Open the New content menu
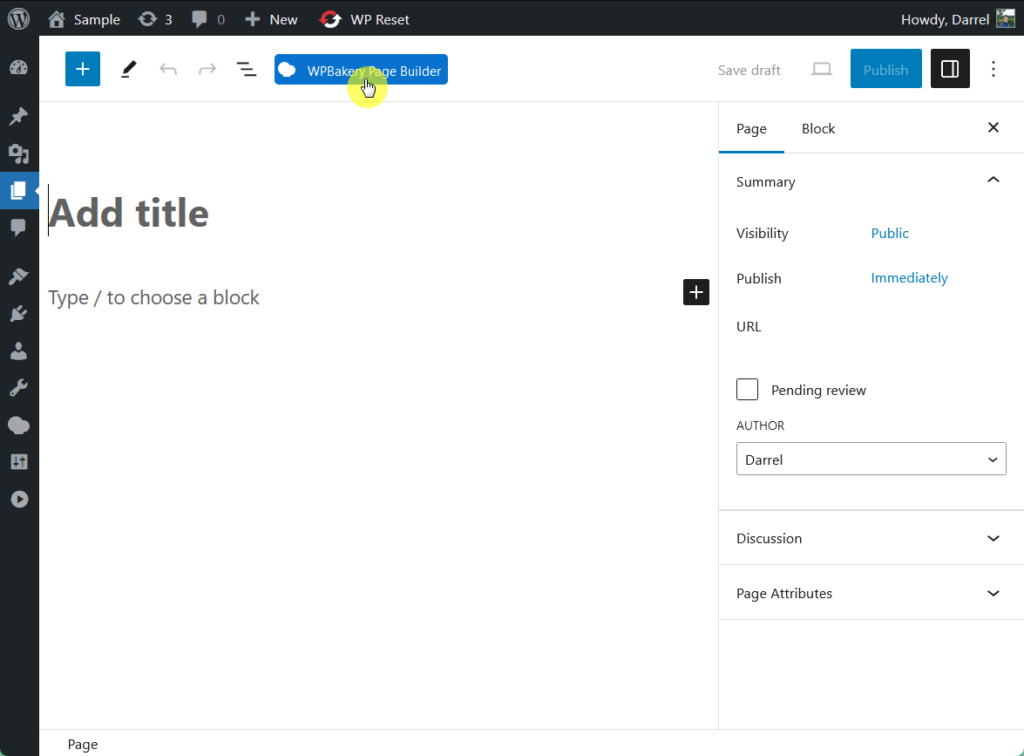Image resolution: width=1024 pixels, height=756 pixels. click(x=271, y=20)
